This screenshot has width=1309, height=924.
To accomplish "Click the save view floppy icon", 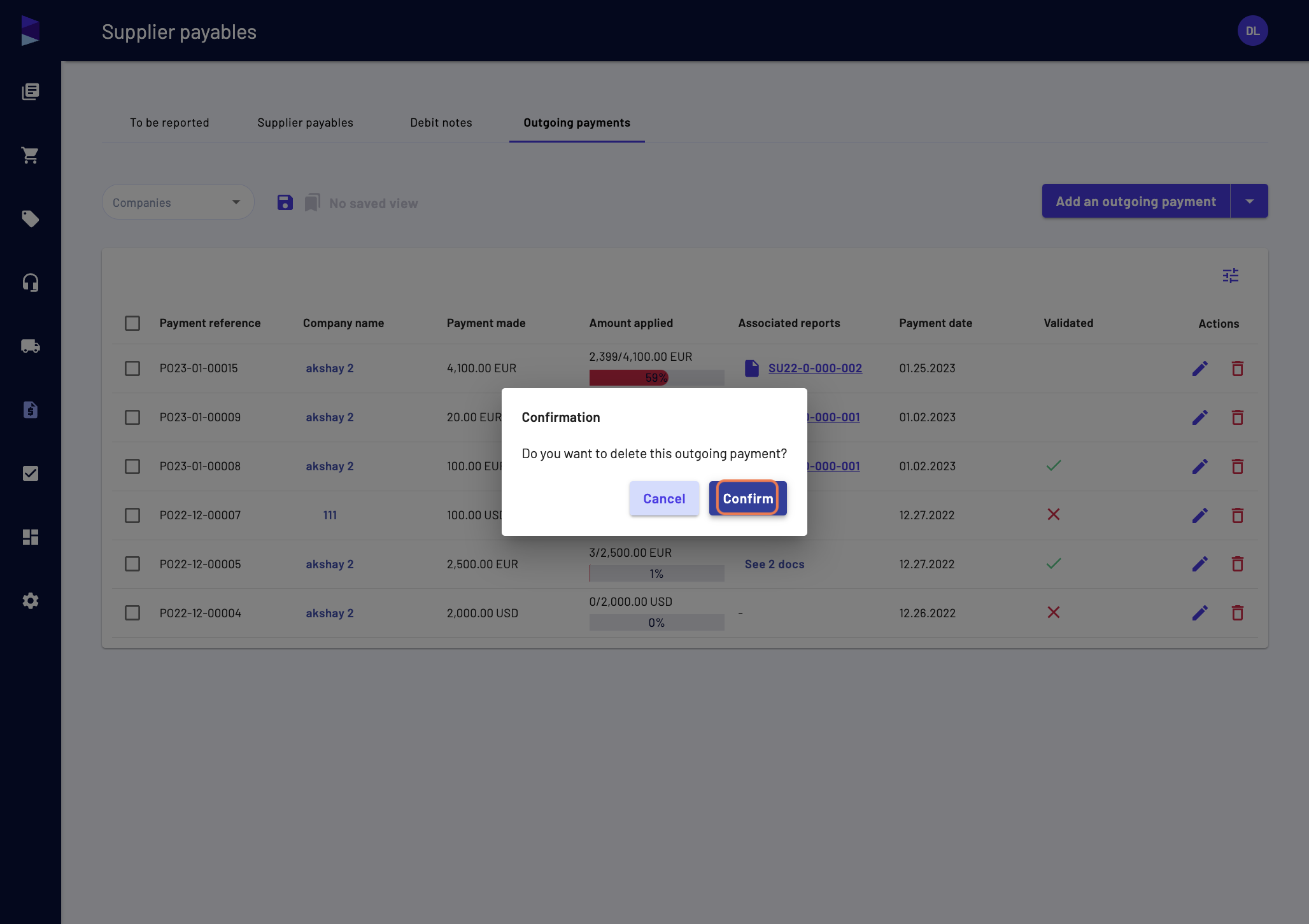I will tap(285, 203).
